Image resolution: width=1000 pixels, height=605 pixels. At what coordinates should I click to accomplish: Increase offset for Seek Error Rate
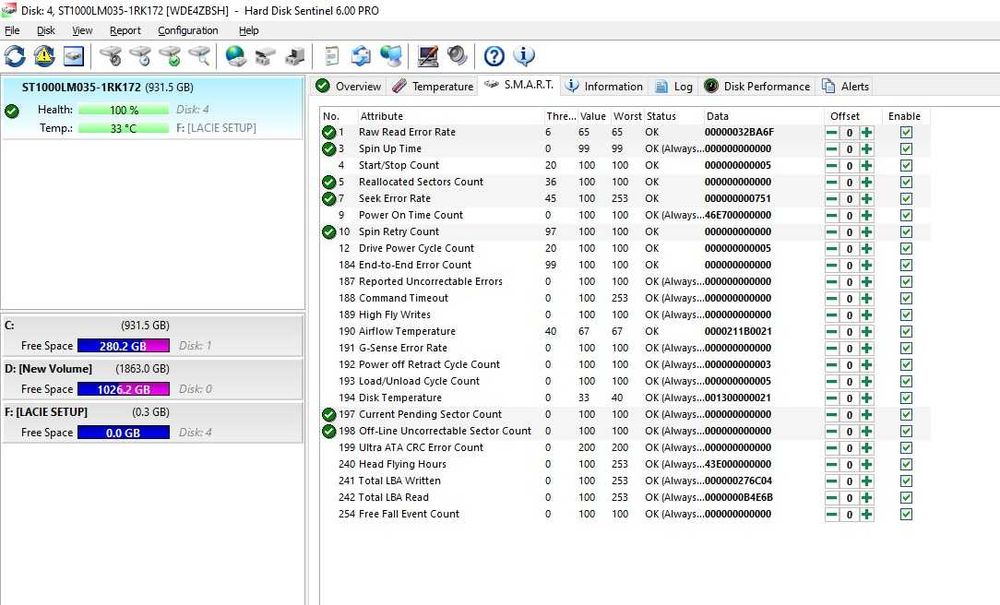pos(866,199)
